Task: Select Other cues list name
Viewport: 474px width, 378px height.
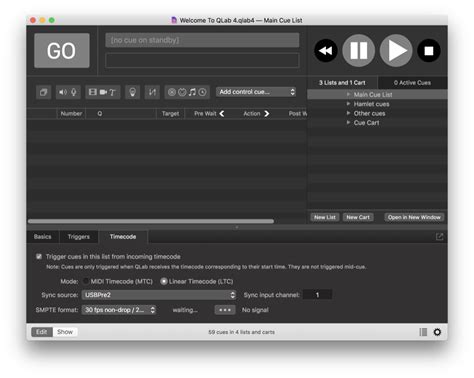Action: (369, 113)
